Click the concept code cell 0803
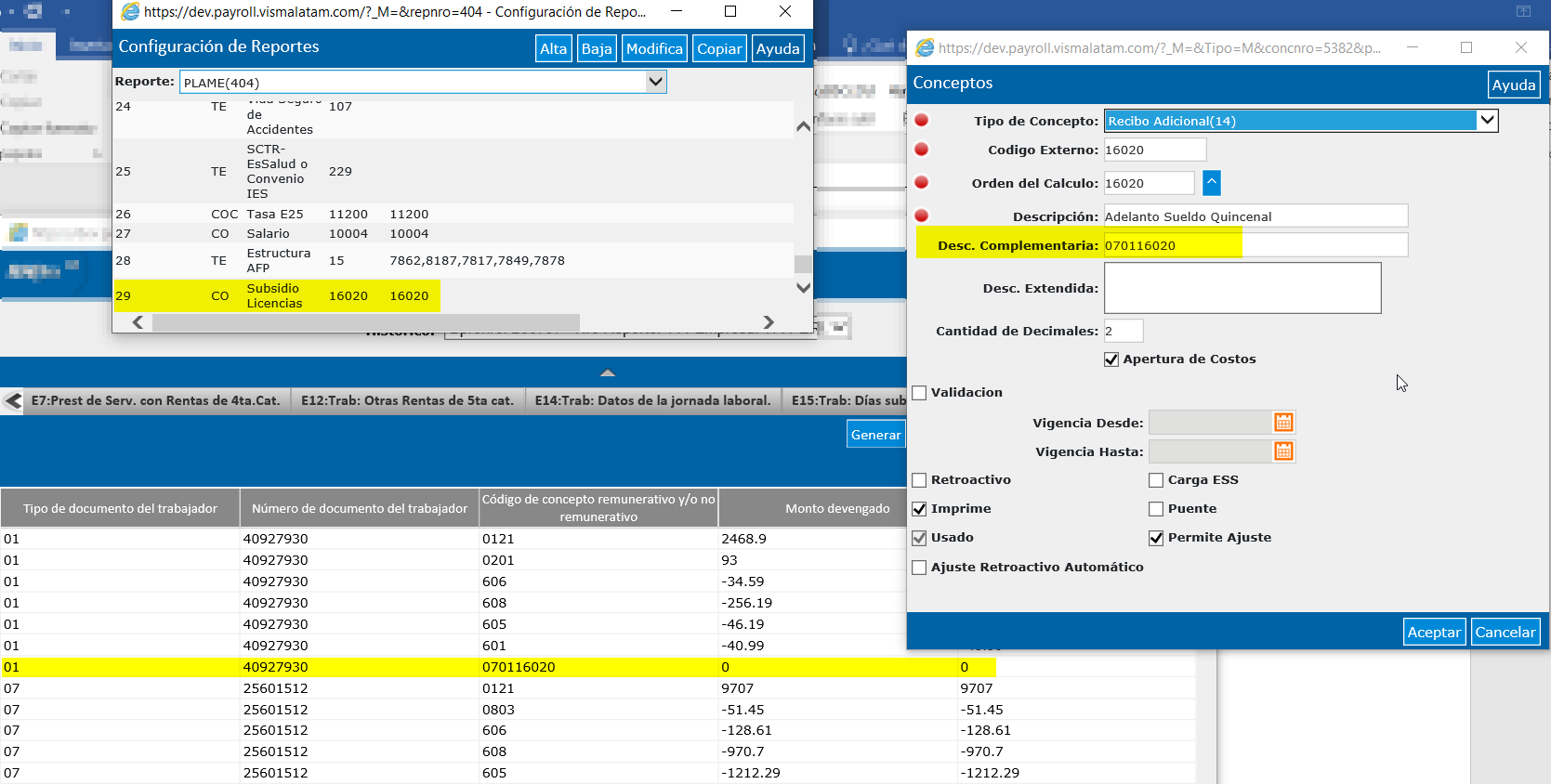This screenshot has width=1551, height=784. (598, 710)
